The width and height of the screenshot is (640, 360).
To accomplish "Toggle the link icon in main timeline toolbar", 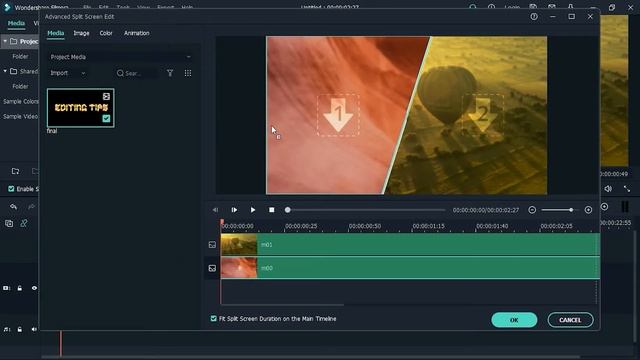I will click(x=24, y=223).
